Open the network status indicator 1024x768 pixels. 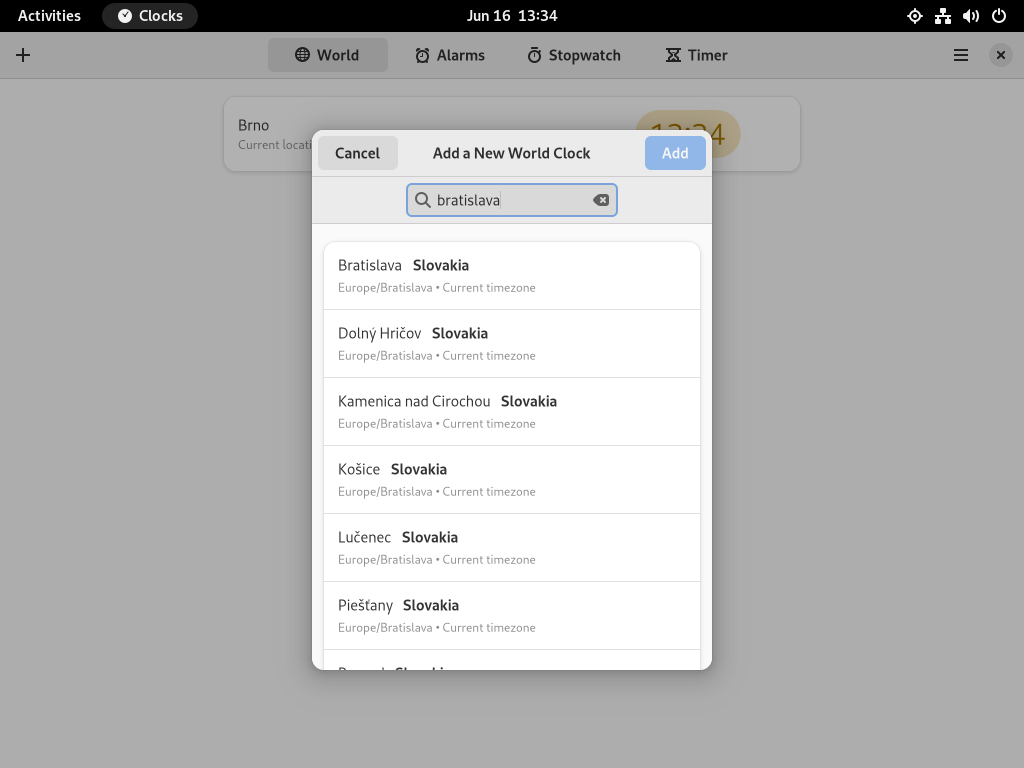click(943, 16)
